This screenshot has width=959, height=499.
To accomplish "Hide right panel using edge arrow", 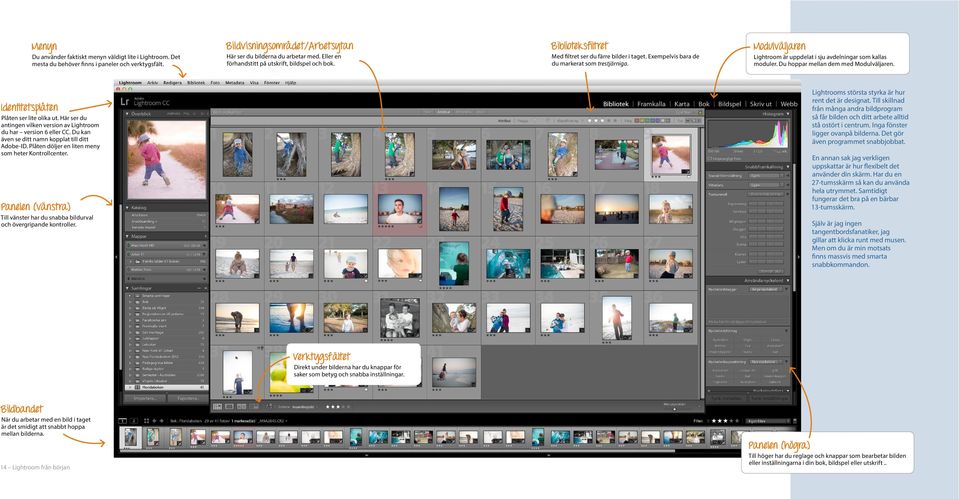I will click(x=798, y=257).
